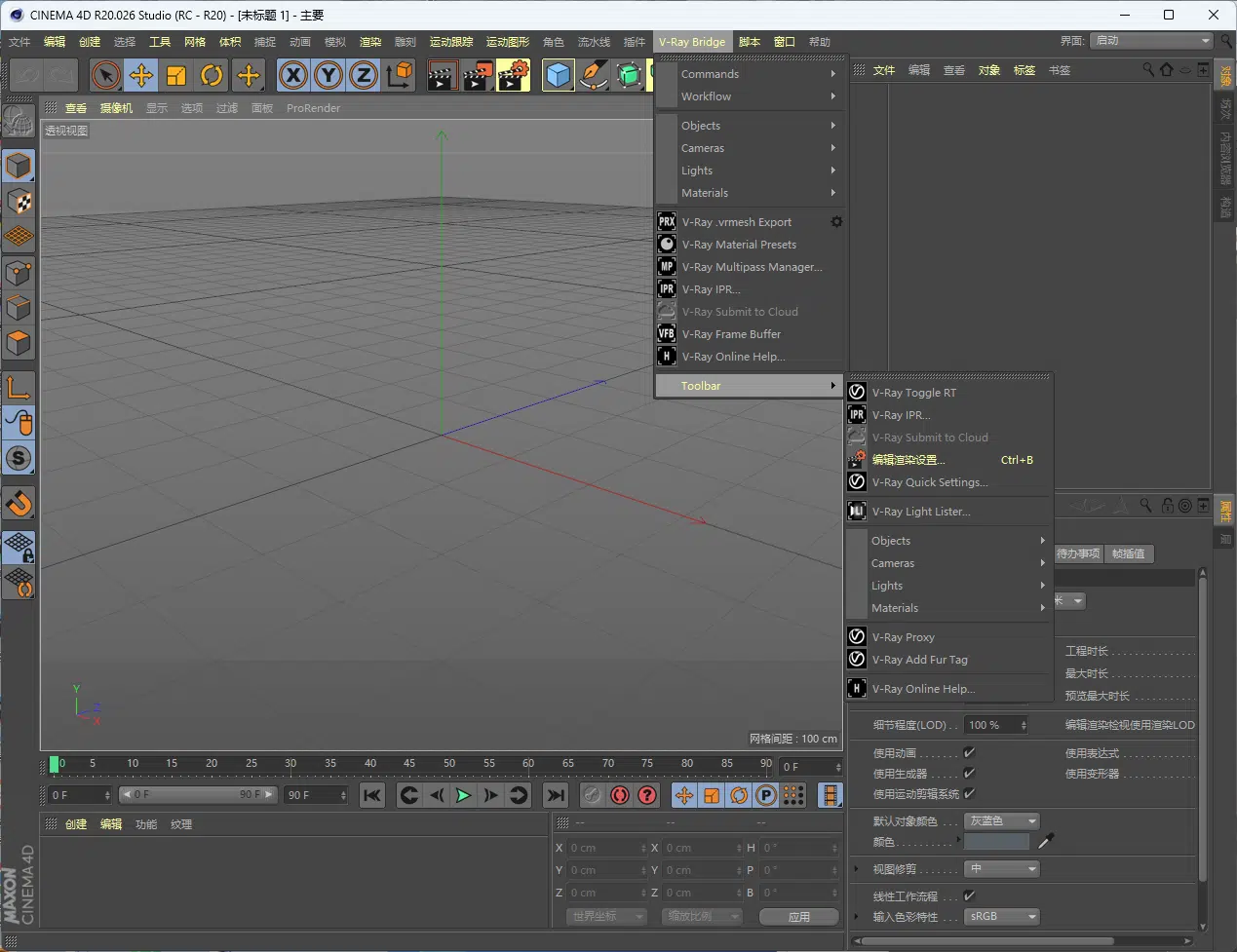The image size is (1237, 952).
Task: Pick color with eyedropper icon
Action: [1047, 841]
